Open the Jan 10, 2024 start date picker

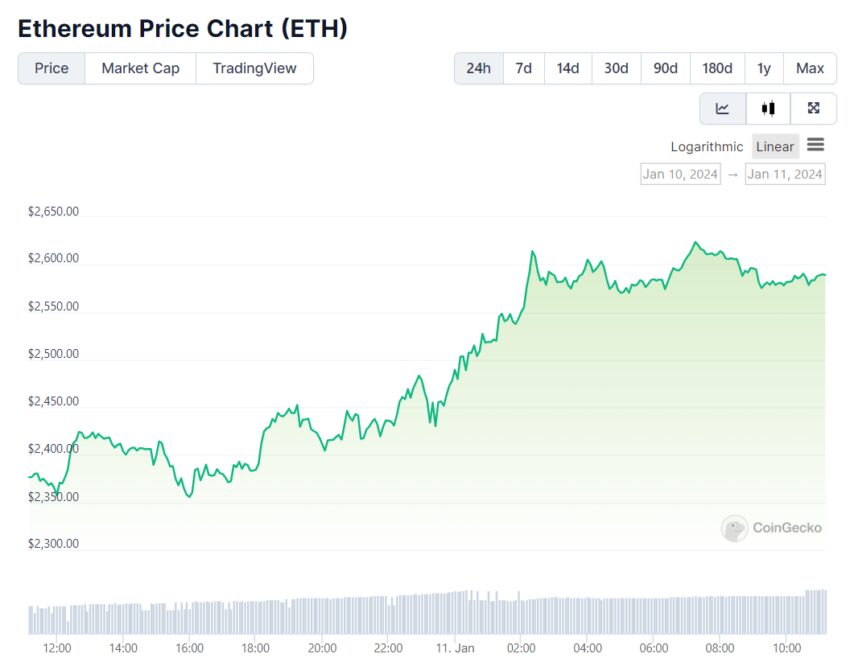click(x=681, y=174)
